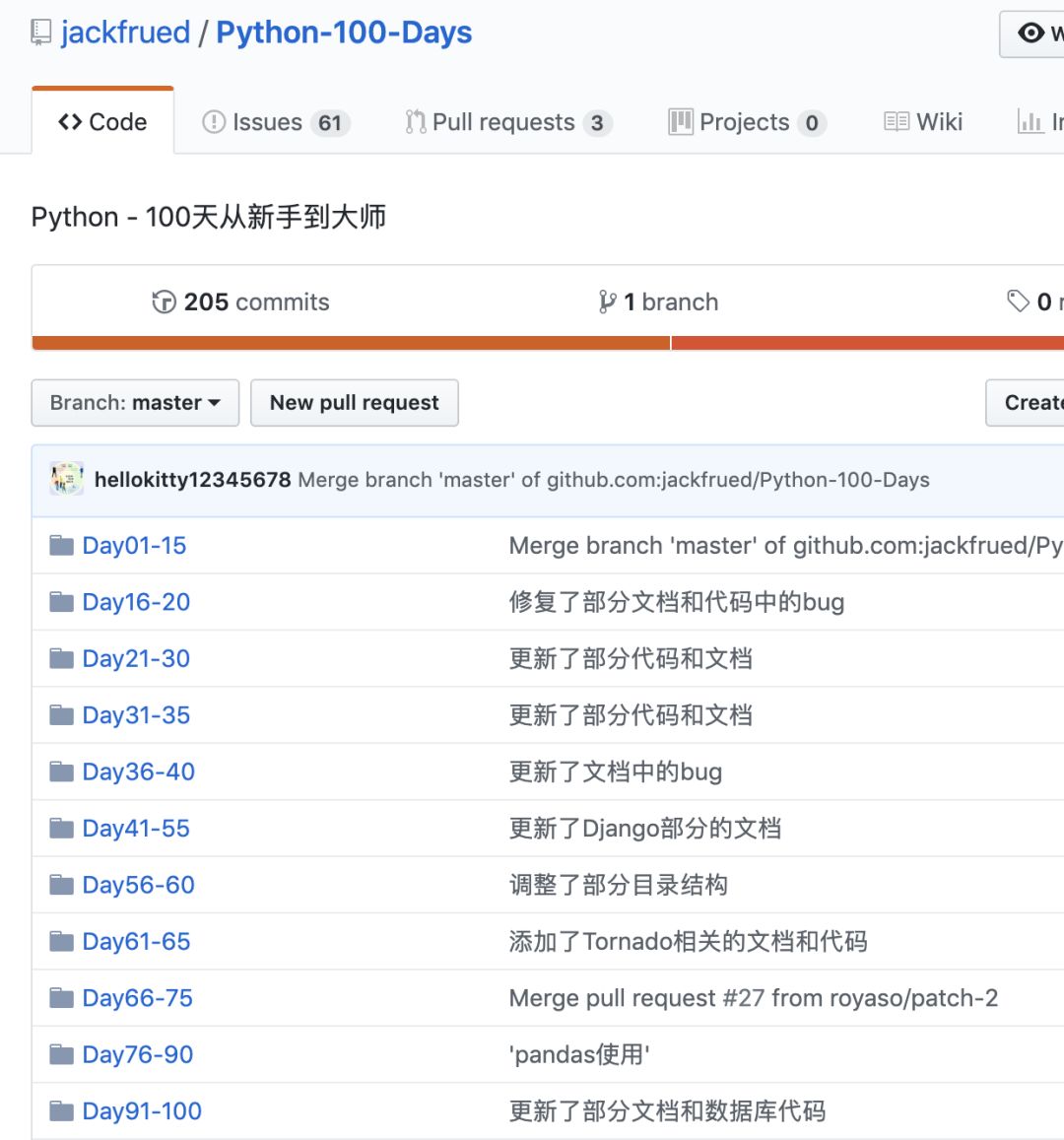Image resolution: width=1064 pixels, height=1140 pixels.
Task: Open the Day41-55 folder
Action: (136, 828)
